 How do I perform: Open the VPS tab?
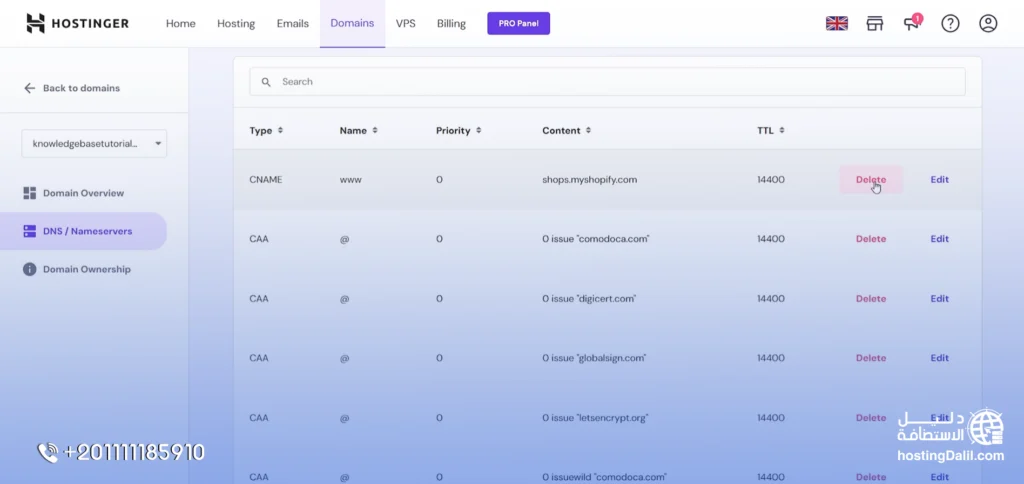point(405,23)
